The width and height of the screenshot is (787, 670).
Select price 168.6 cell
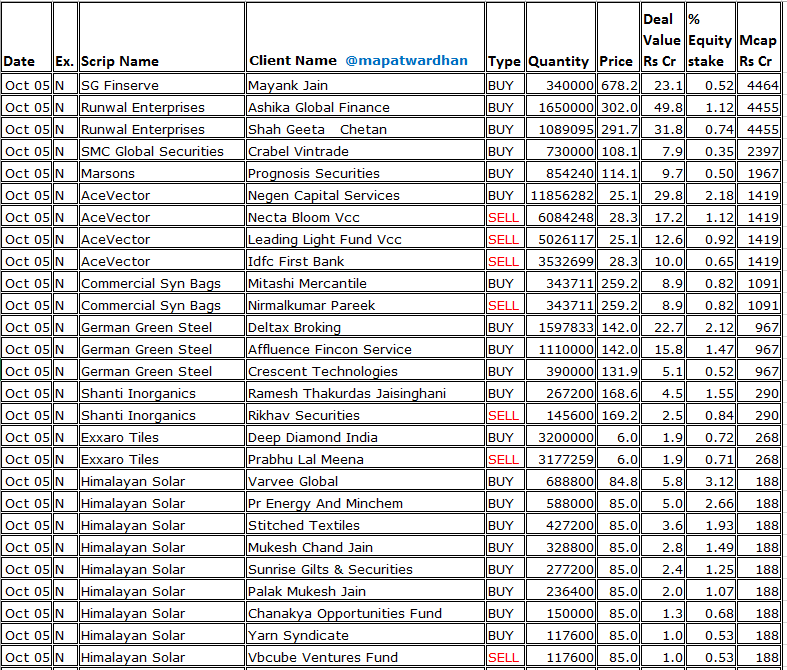click(618, 394)
